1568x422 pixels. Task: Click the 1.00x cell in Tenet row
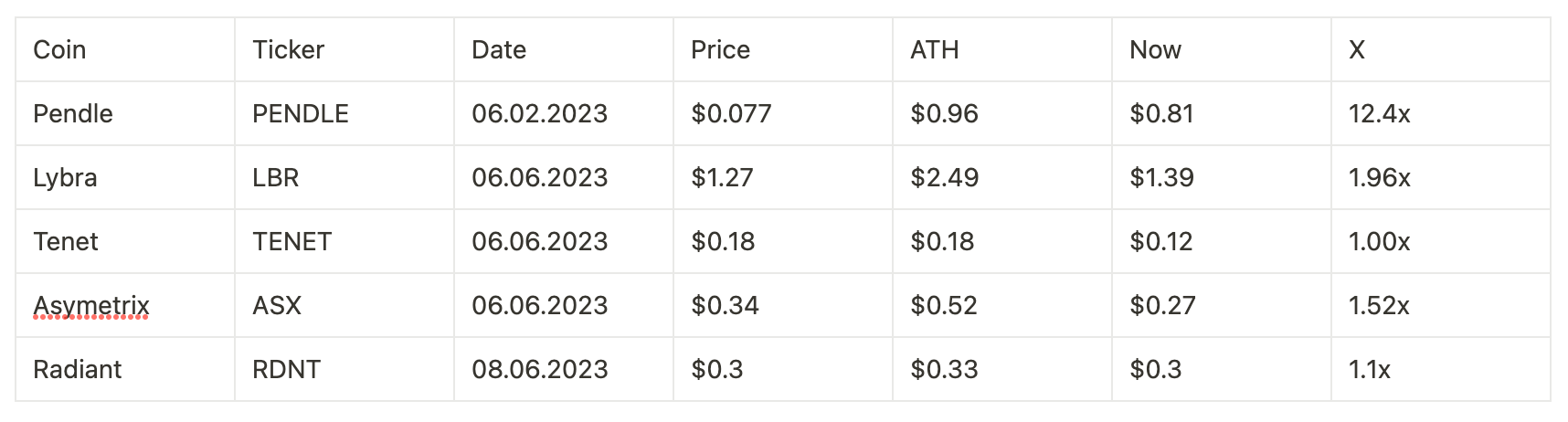pos(1441,241)
